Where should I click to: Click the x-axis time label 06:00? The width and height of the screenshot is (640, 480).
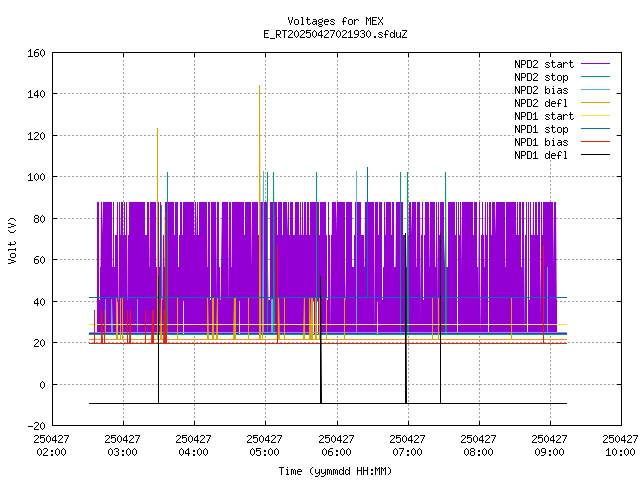point(336,453)
